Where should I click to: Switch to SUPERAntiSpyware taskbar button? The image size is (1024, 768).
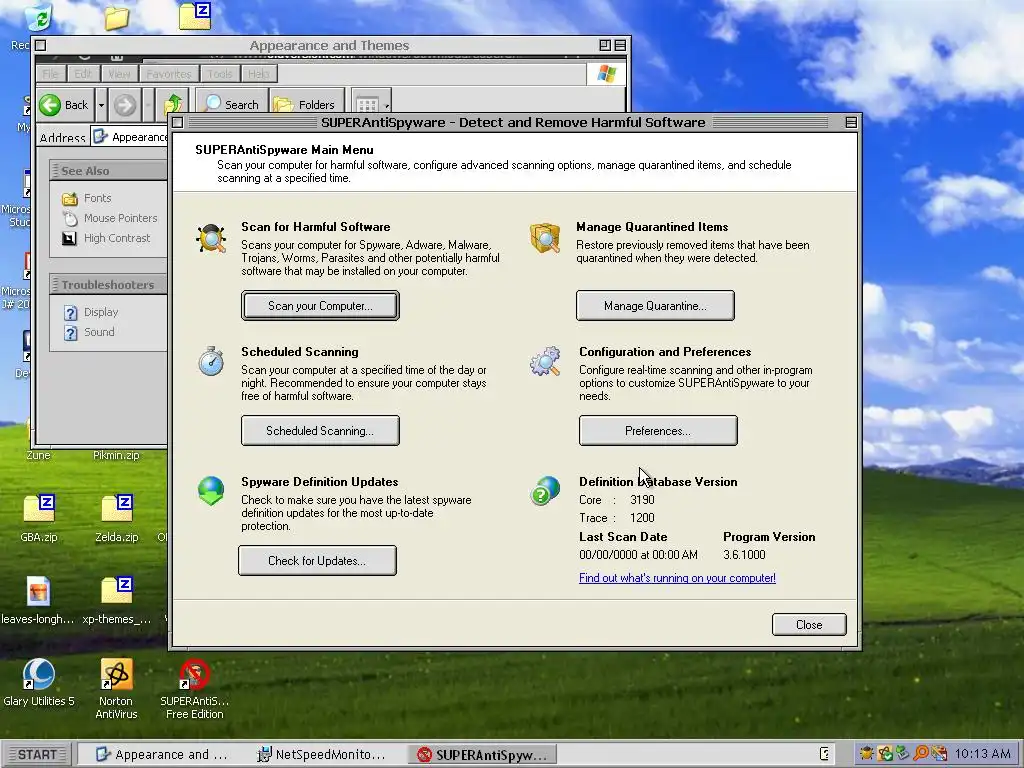[484, 754]
